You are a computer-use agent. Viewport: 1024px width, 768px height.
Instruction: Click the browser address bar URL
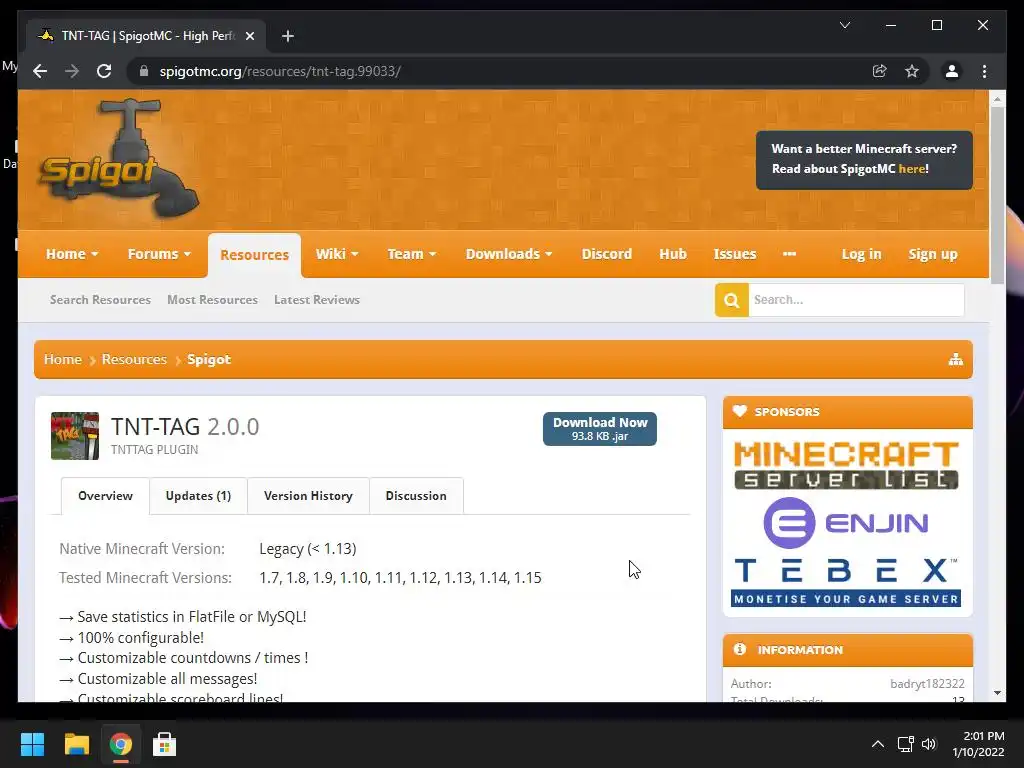280,71
